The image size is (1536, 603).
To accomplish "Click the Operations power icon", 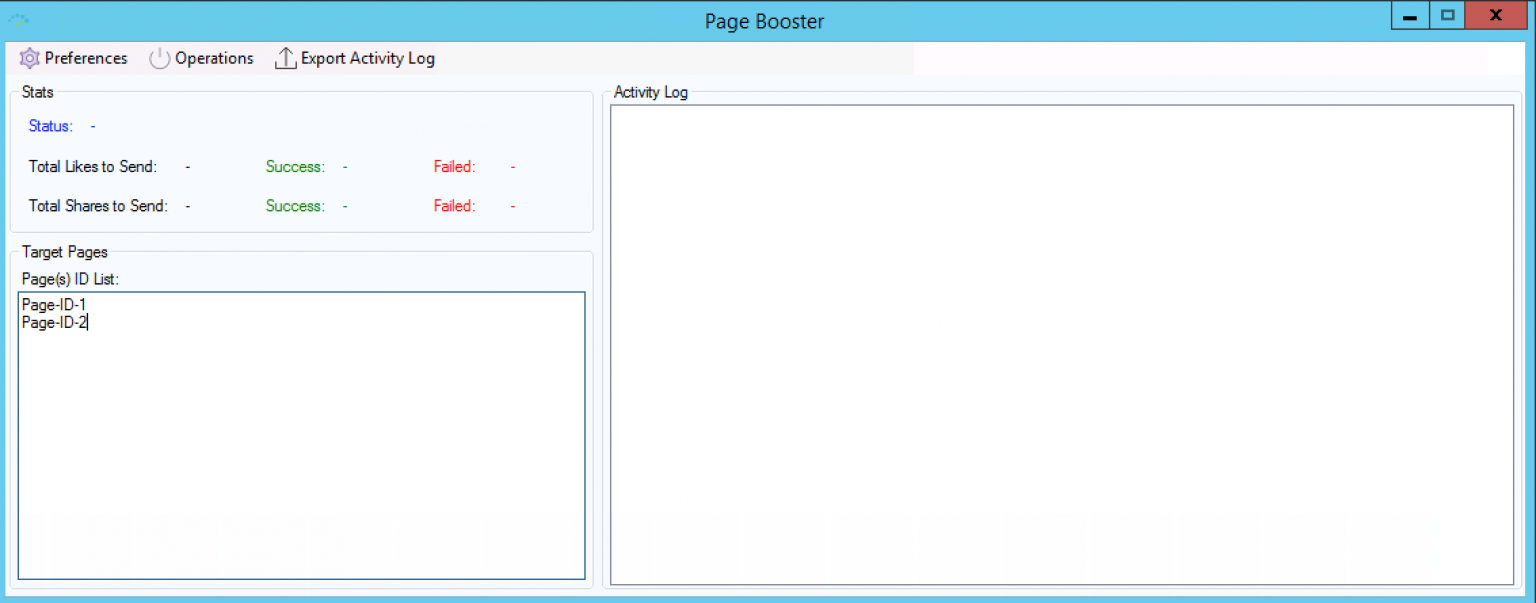I will pos(160,58).
